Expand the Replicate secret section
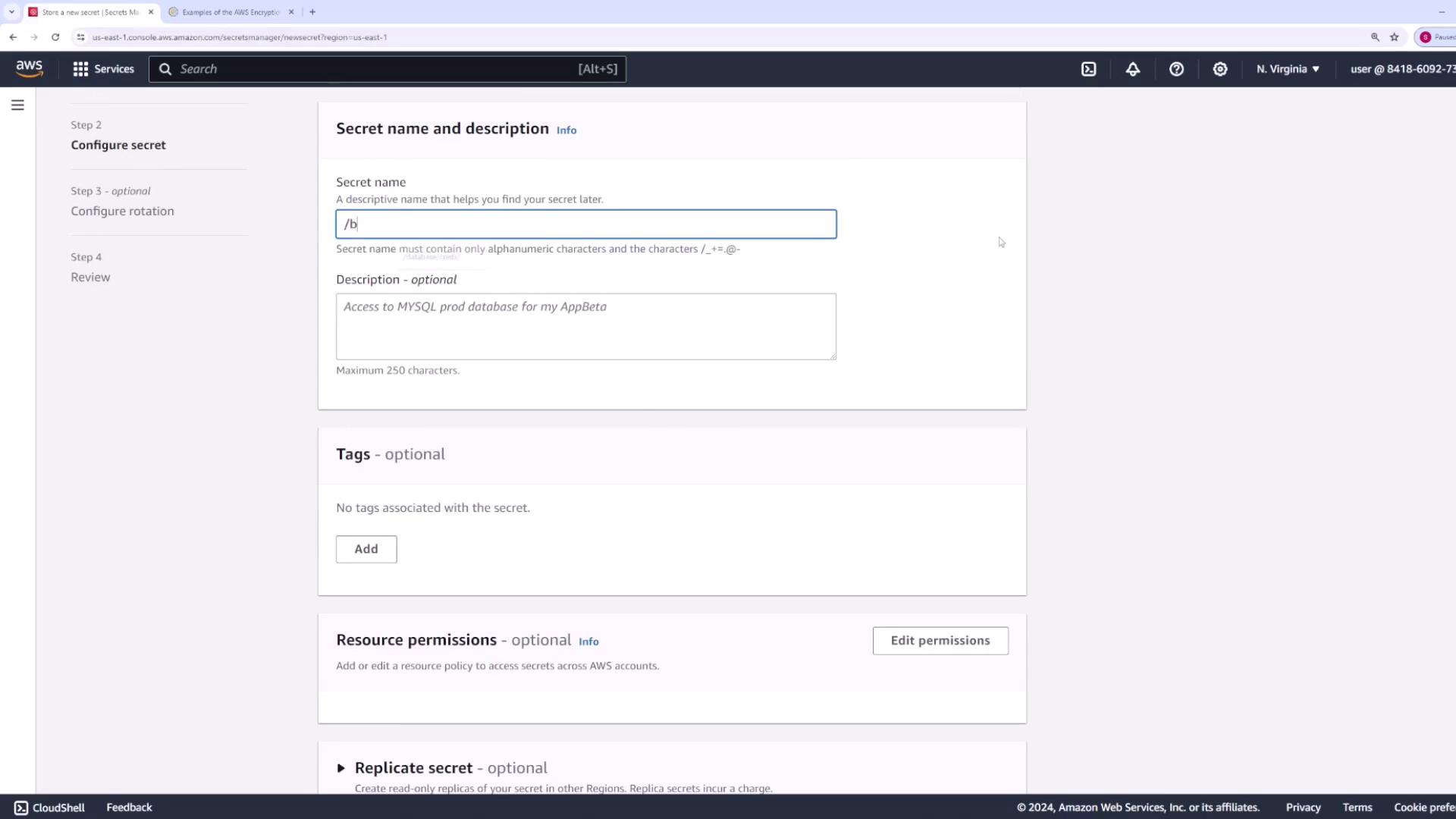Image resolution: width=1456 pixels, height=819 pixels. [341, 768]
